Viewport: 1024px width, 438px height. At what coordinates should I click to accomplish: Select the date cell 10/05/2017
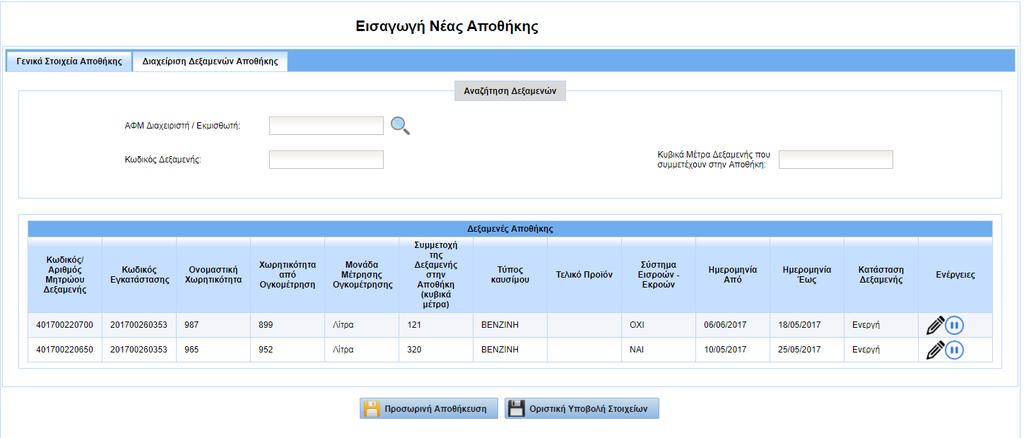(733, 350)
